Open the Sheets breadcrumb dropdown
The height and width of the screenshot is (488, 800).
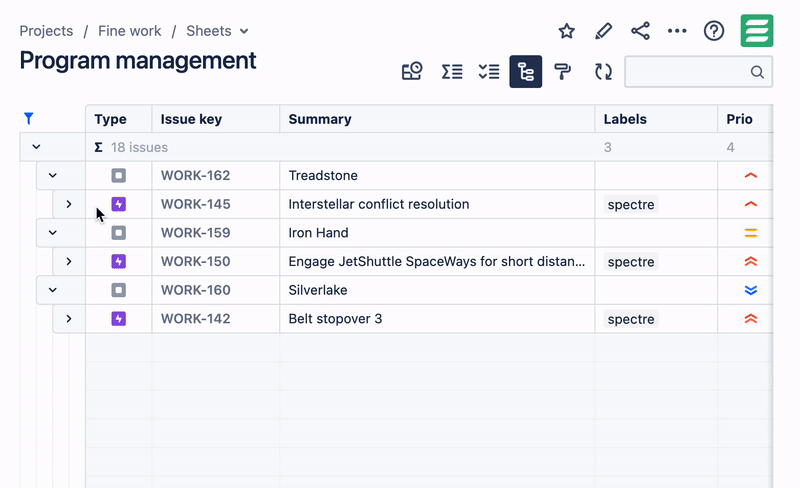(x=218, y=31)
